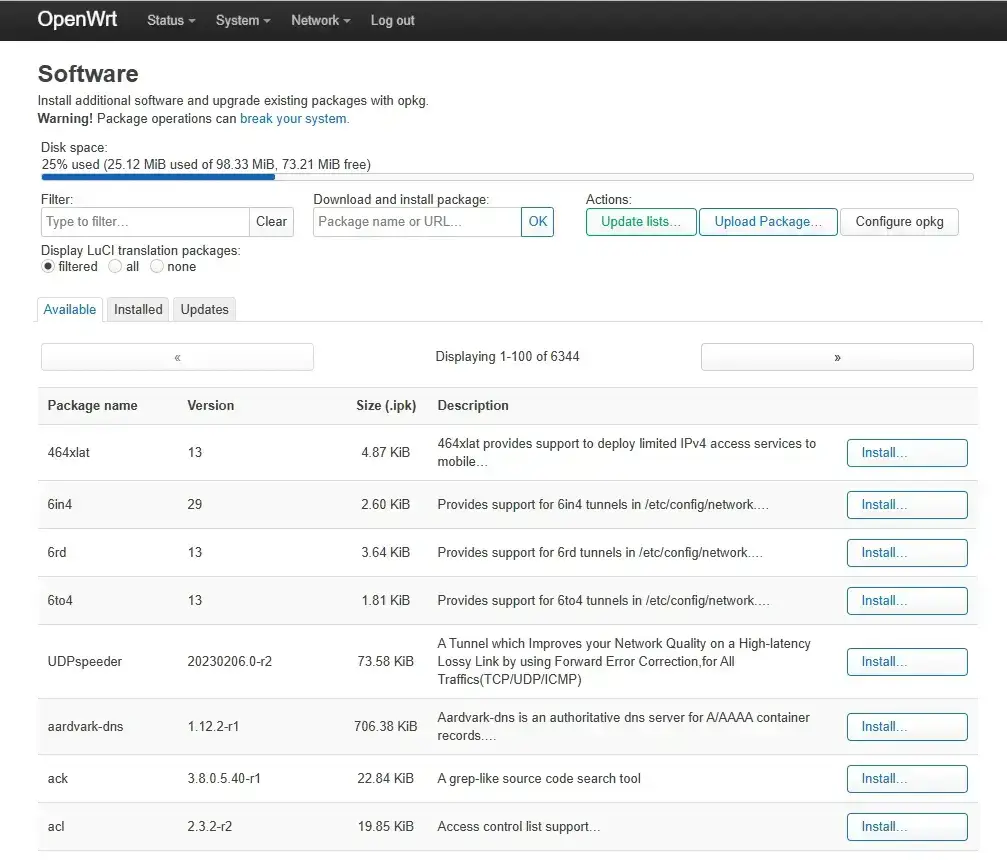Click OK to install package by name
Screen dimensions: 1007x860
(537, 222)
